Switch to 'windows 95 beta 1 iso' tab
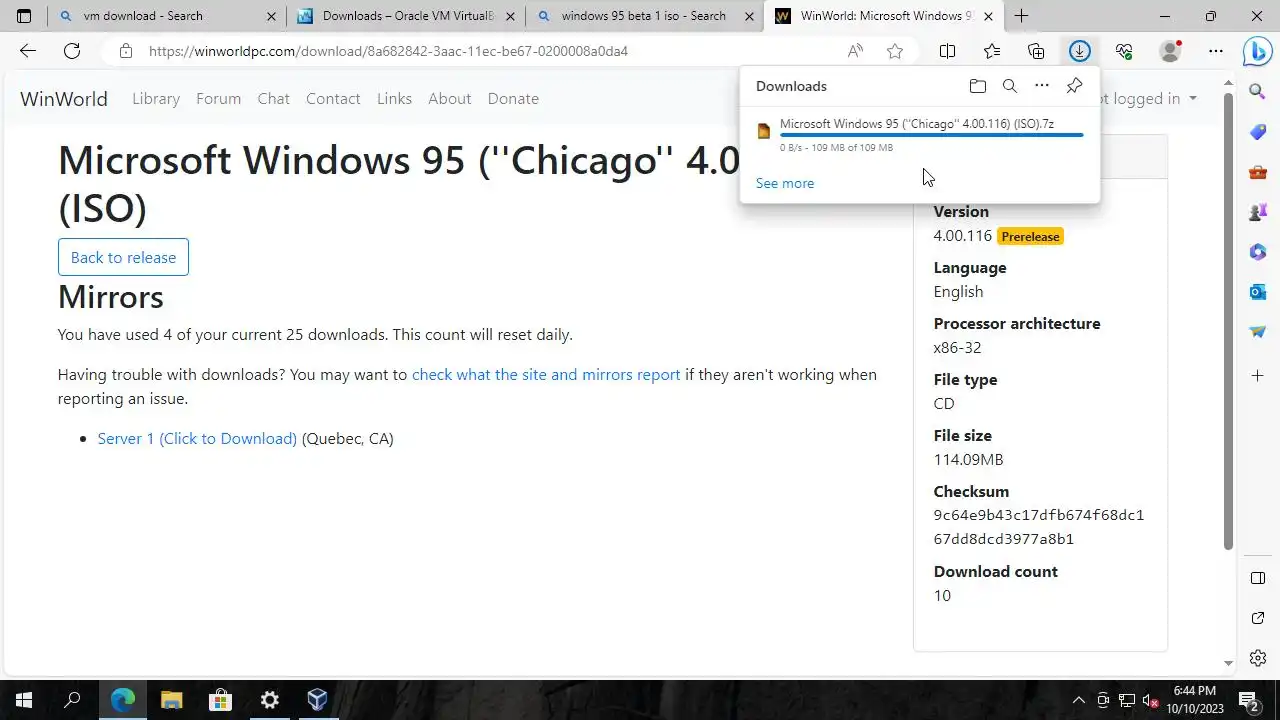Image resolution: width=1280 pixels, height=720 pixels. 644,16
